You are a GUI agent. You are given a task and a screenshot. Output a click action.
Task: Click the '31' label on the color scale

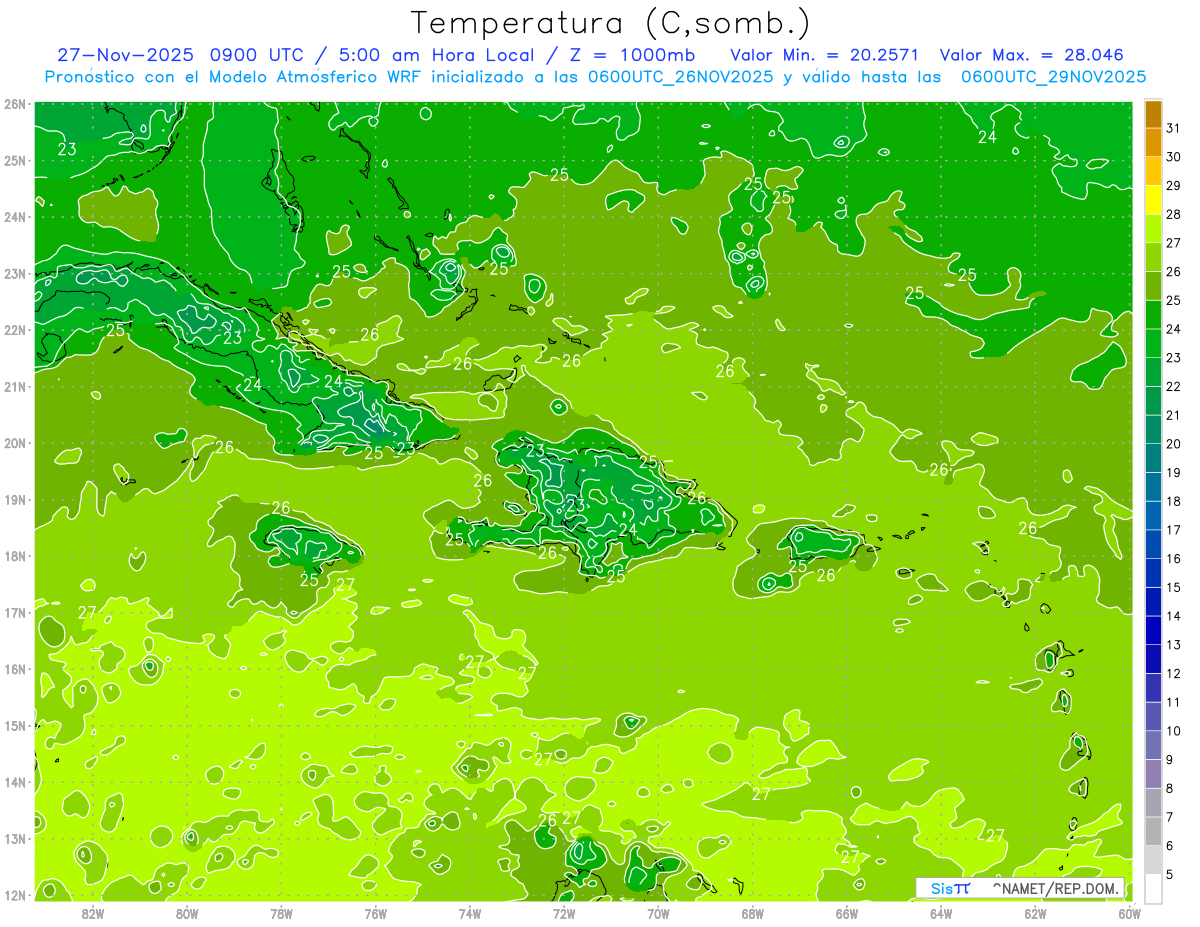[1173, 129]
